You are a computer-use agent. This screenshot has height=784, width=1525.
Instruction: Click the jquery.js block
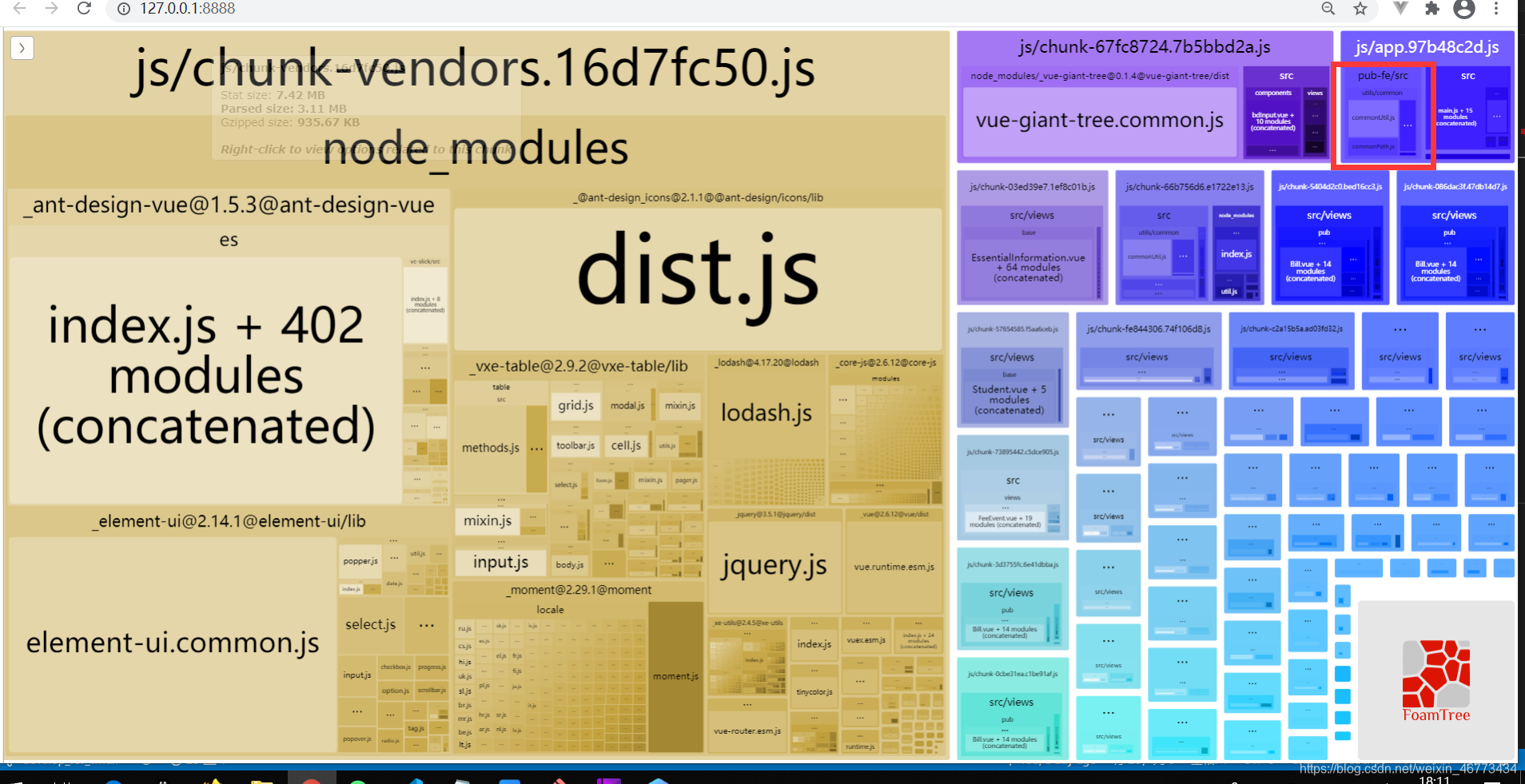(x=774, y=566)
